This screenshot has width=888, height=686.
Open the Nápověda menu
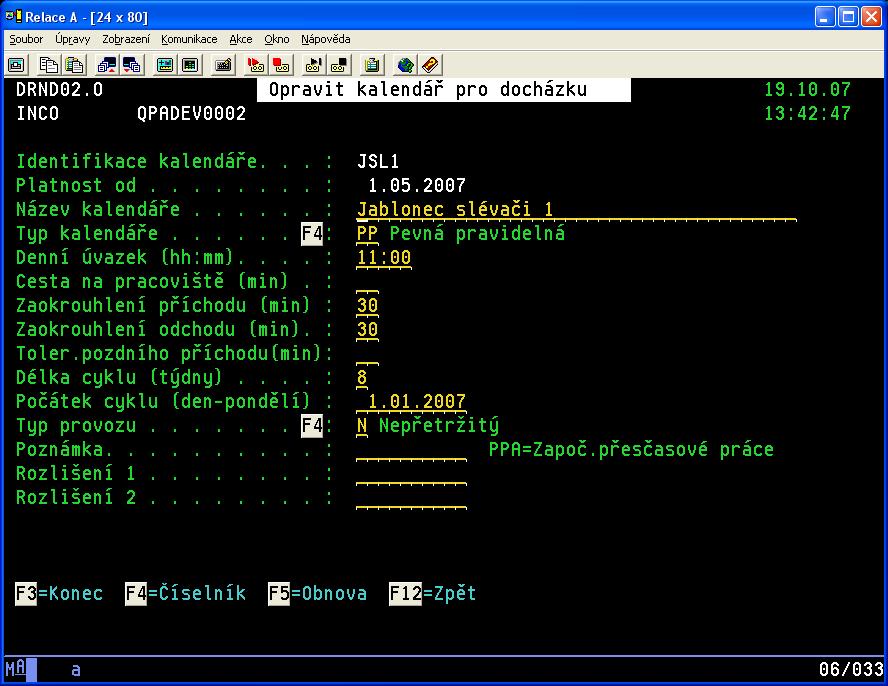pos(325,39)
